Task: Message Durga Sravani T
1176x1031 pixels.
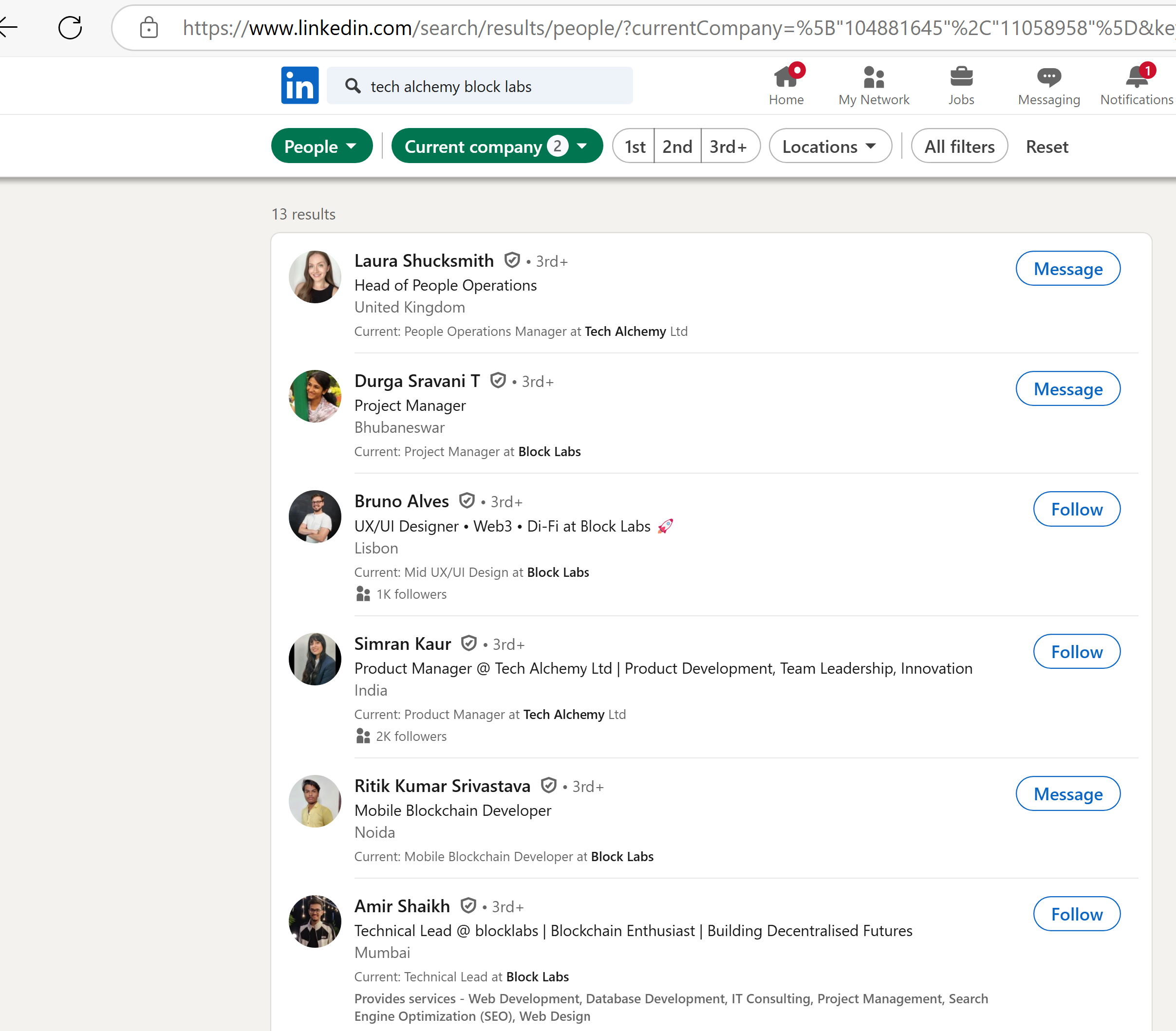Action: pyautogui.click(x=1068, y=389)
